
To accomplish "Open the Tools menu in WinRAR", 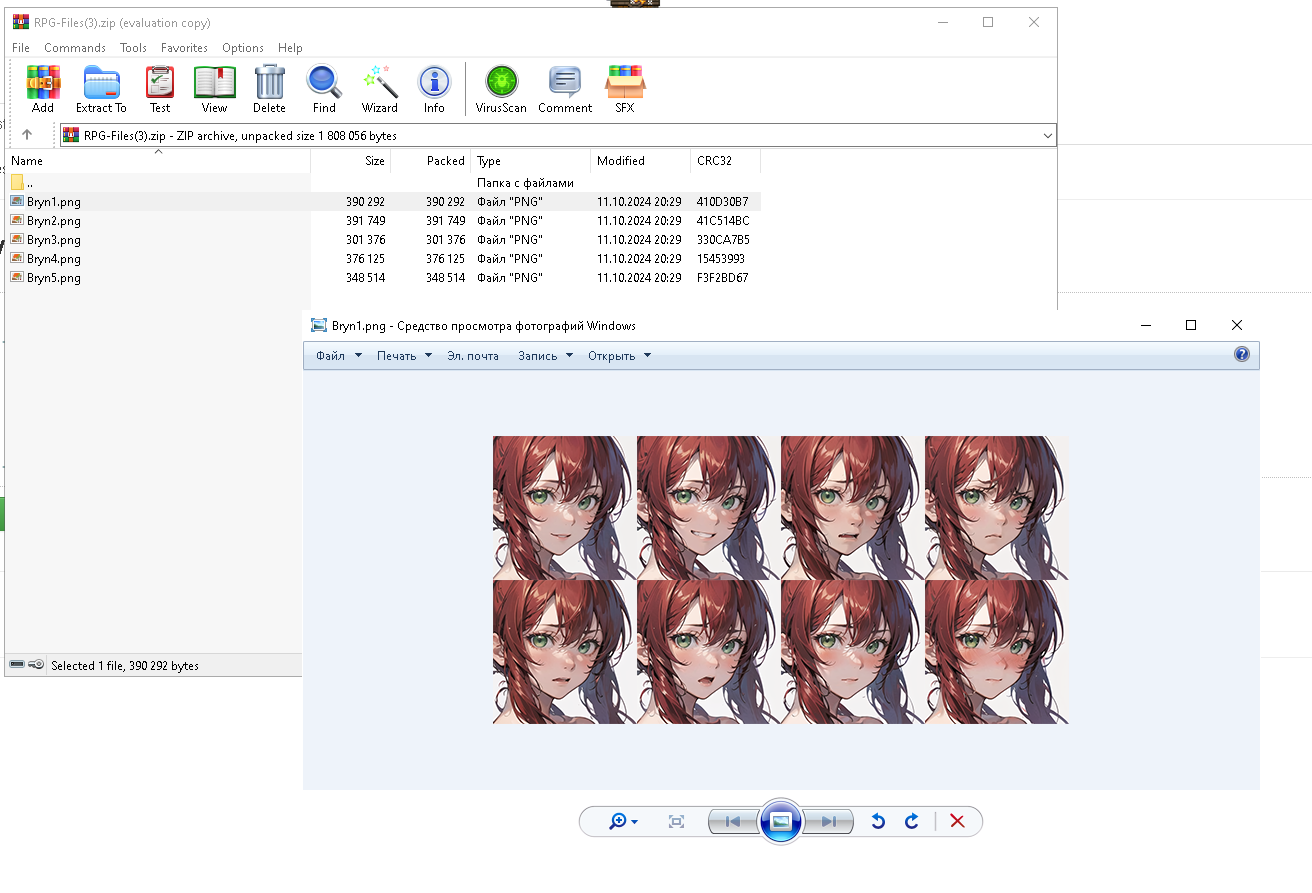I will click(133, 47).
